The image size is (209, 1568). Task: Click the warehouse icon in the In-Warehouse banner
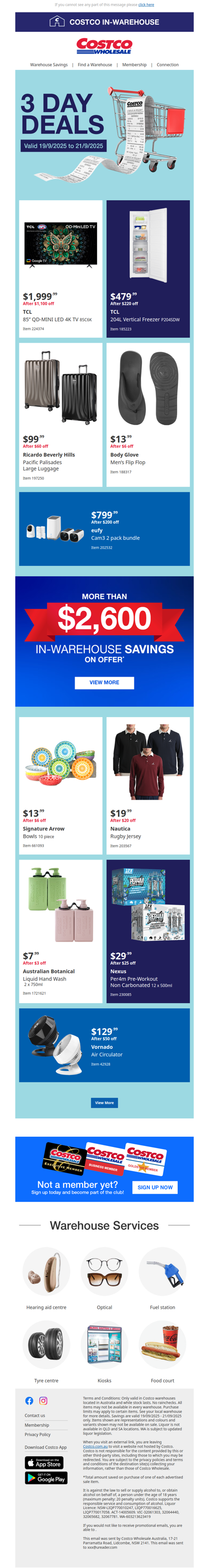tap(56, 22)
